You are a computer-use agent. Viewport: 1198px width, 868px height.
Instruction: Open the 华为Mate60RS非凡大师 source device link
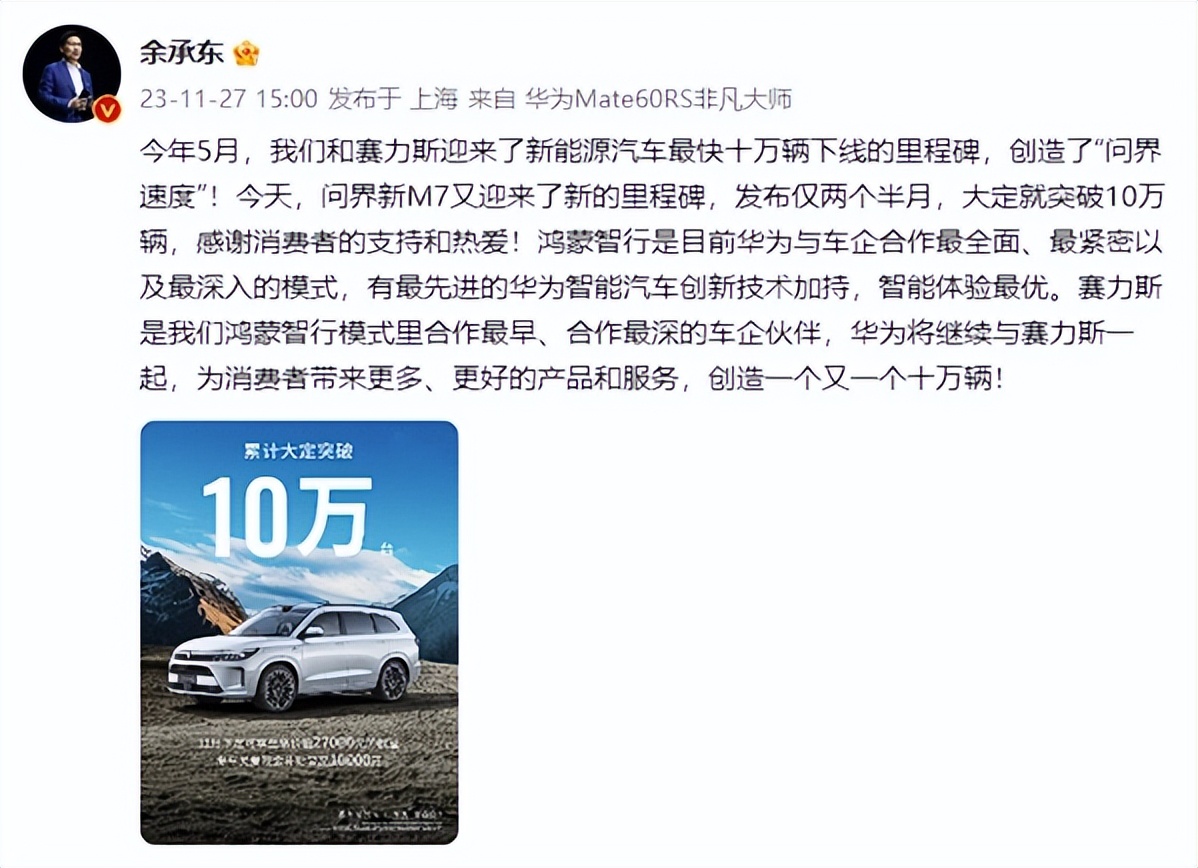(x=659, y=99)
